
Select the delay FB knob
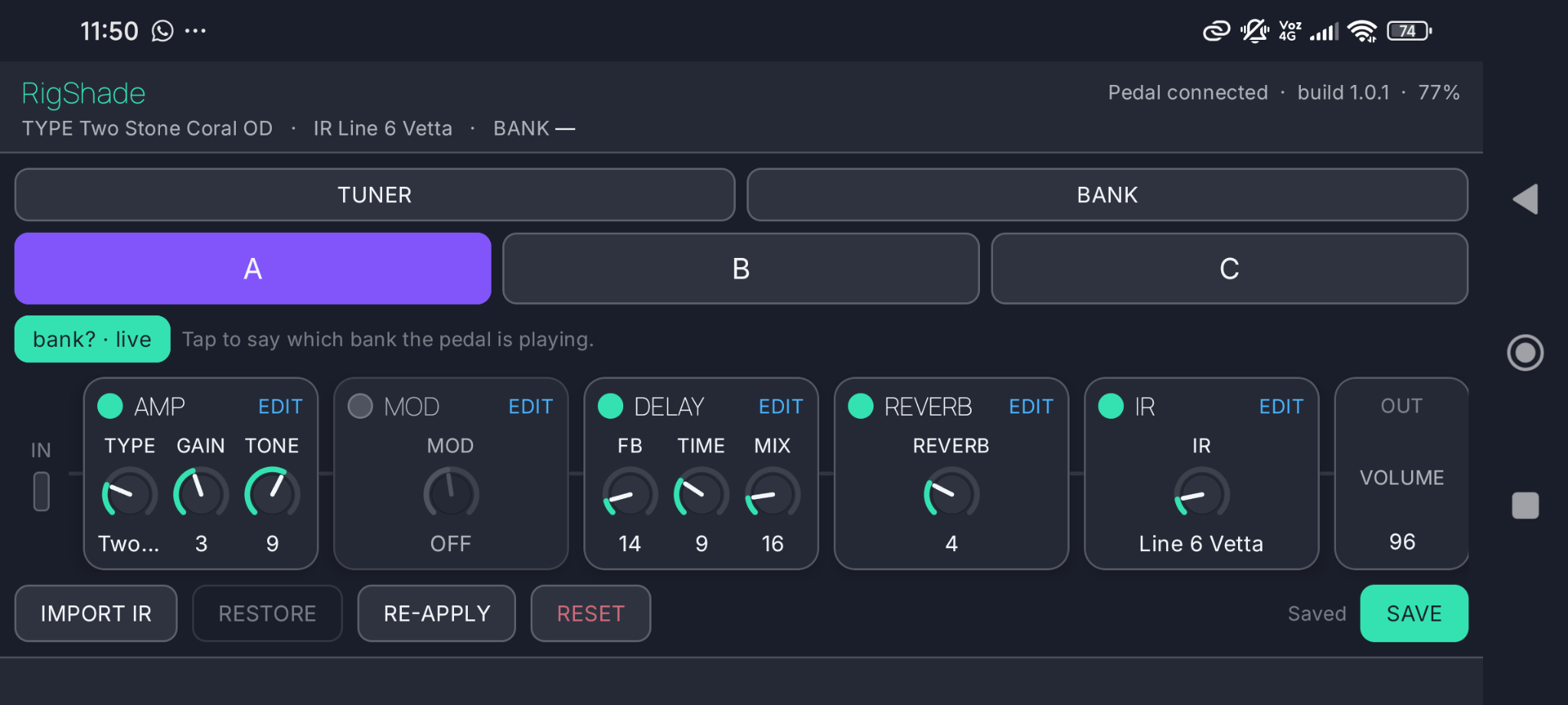point(630,494)
